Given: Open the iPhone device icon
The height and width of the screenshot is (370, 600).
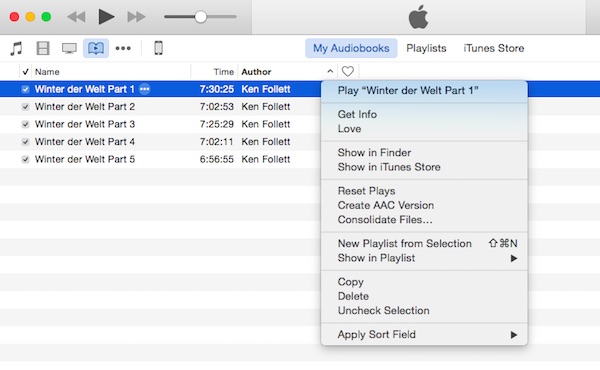Looking at the screenshot, I should tap(158, 48).
